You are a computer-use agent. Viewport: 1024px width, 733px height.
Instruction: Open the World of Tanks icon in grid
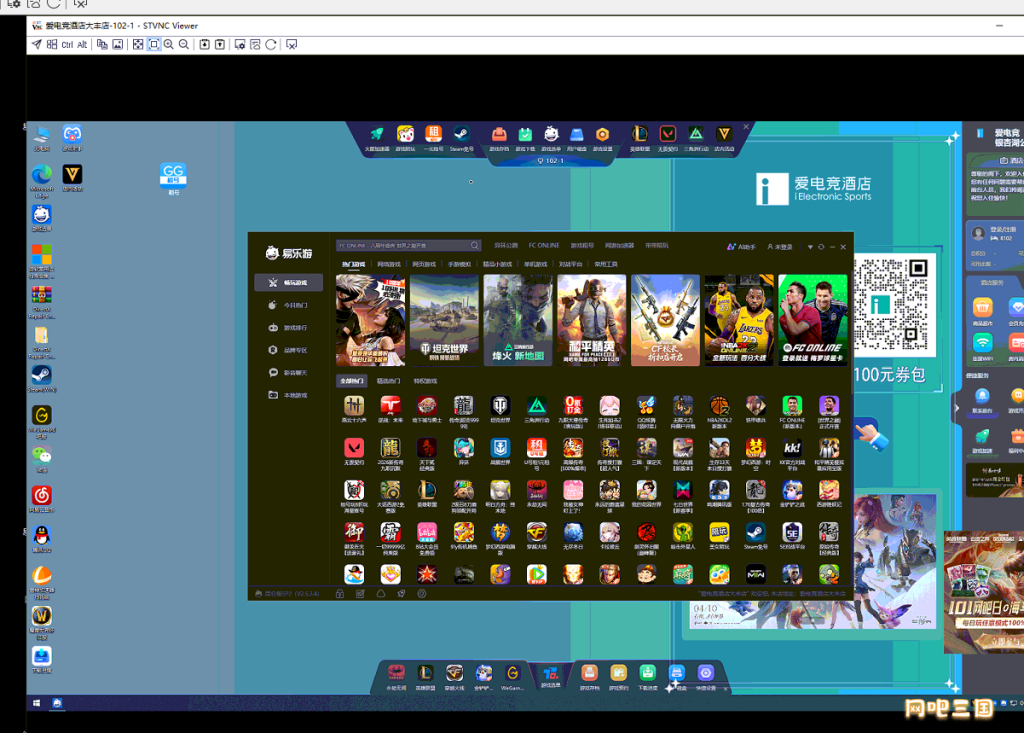tap(500, 406)
